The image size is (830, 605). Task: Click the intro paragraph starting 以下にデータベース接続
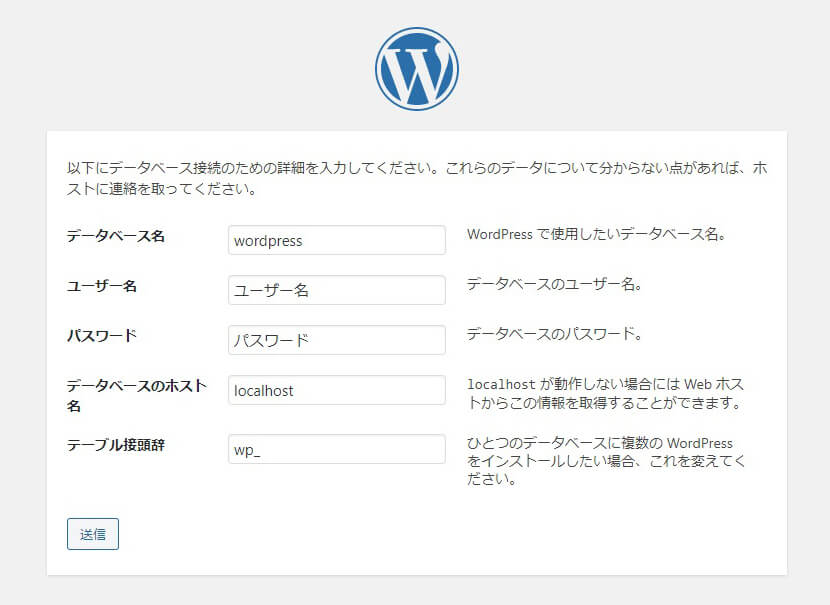click(417, 178)
